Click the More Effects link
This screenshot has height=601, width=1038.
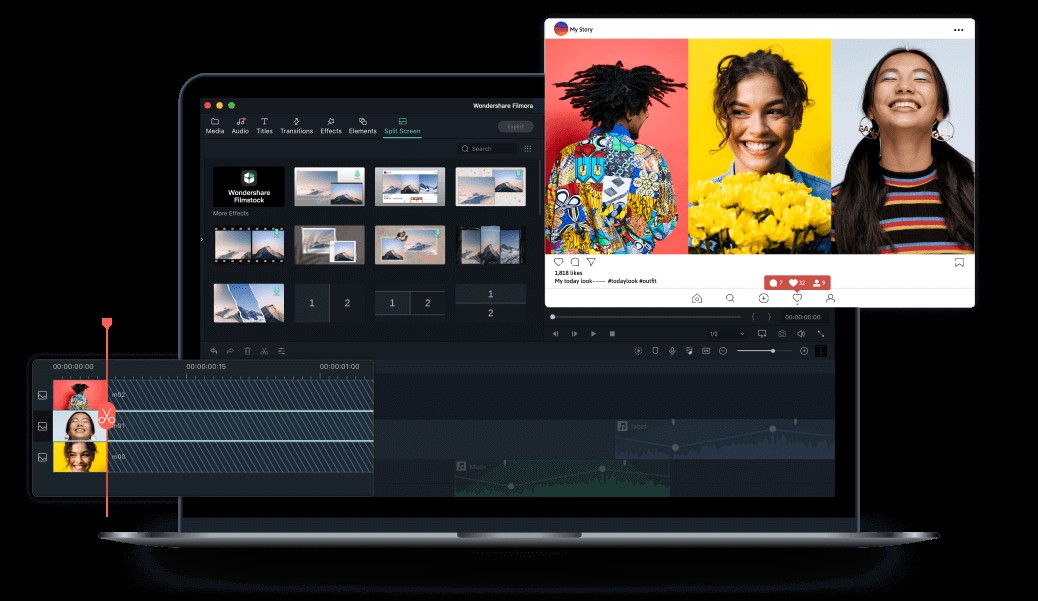(230, 212)
